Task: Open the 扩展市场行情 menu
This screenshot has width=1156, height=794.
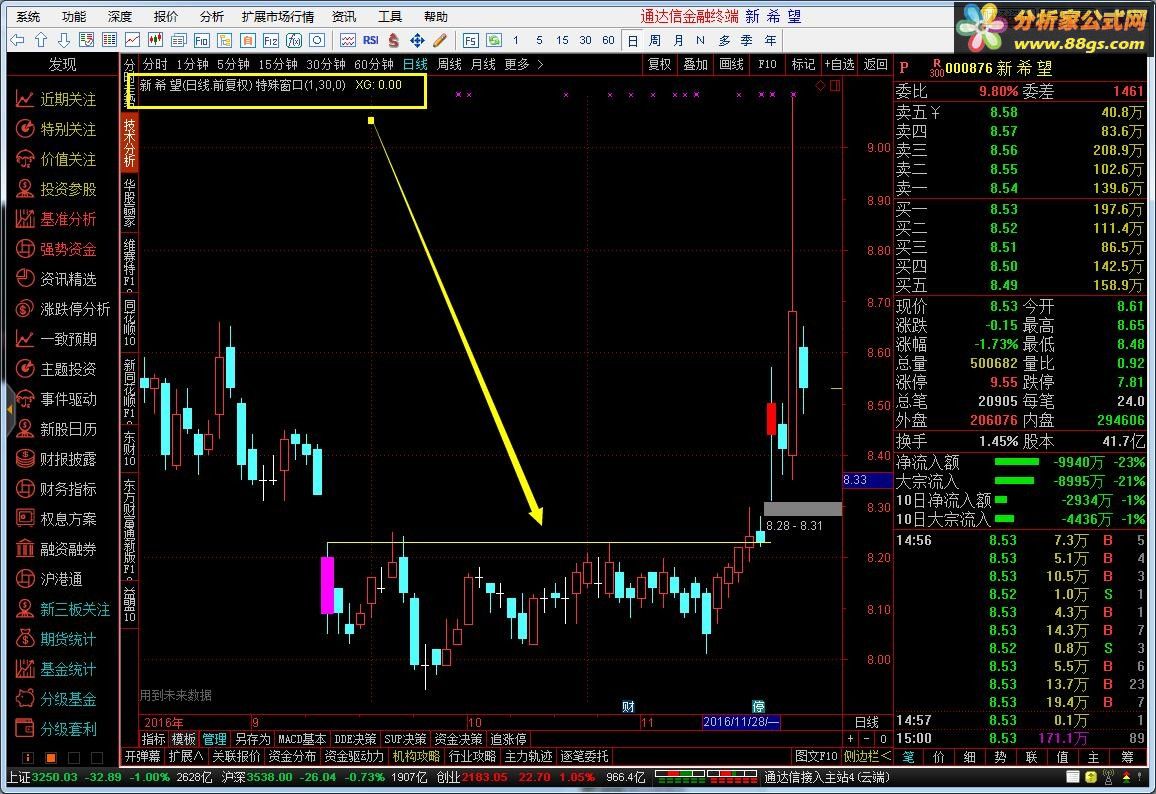Action: click(x=278, y=16)
